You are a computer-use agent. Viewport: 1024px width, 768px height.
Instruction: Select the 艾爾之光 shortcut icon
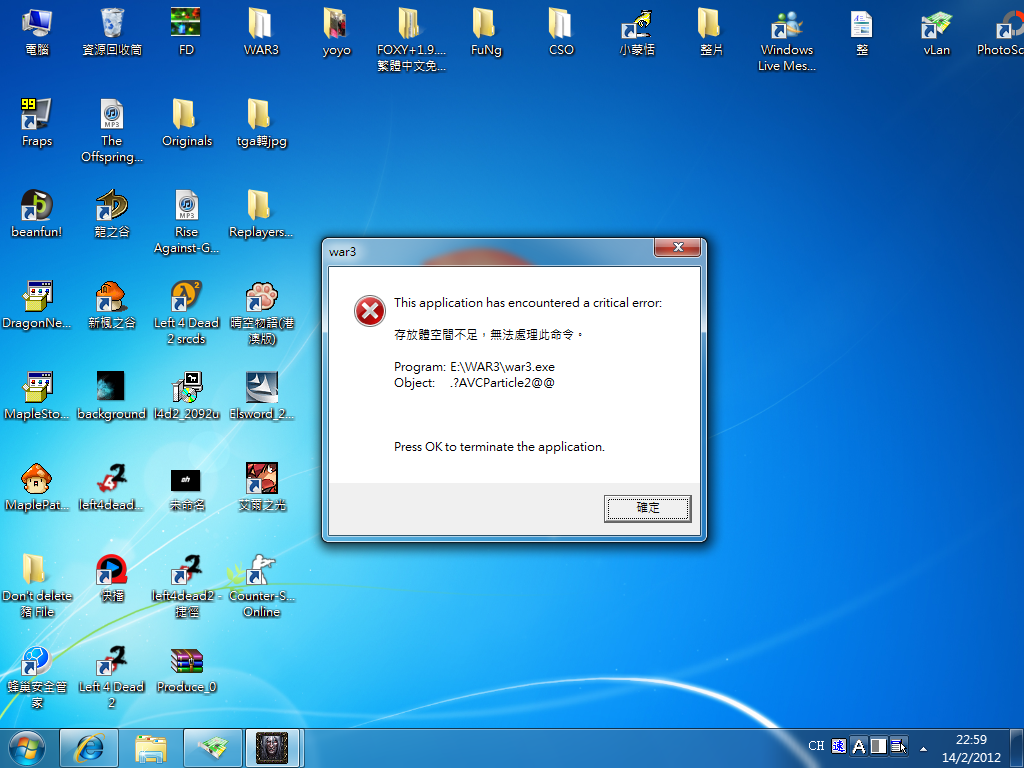[261, 486]
